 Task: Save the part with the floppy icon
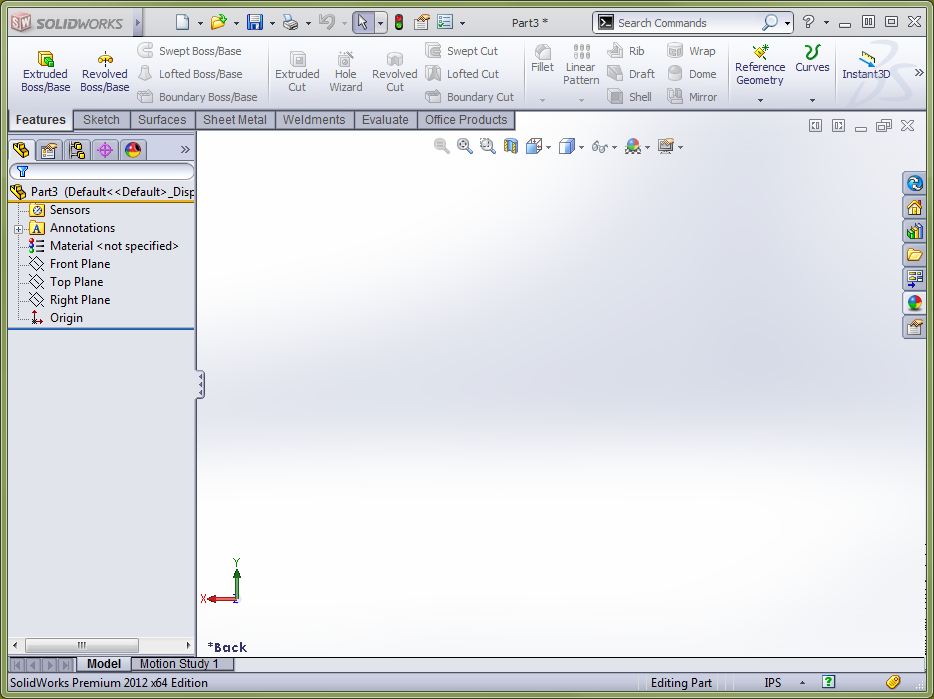(255, 23)
